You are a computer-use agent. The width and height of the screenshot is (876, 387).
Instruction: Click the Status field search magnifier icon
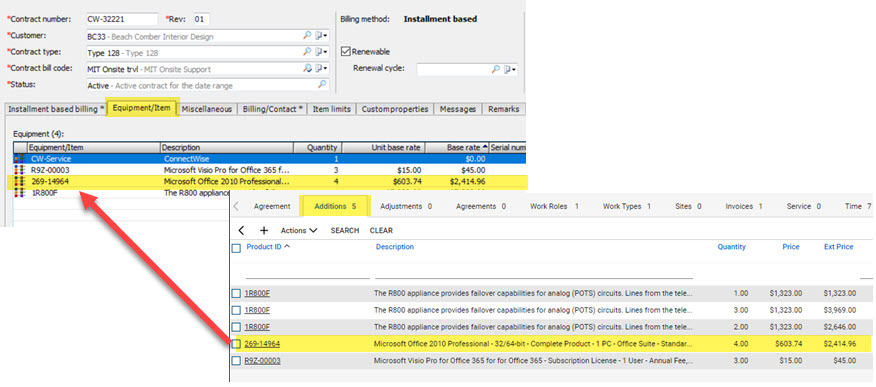pyautogui.click(x=322, y=85)
